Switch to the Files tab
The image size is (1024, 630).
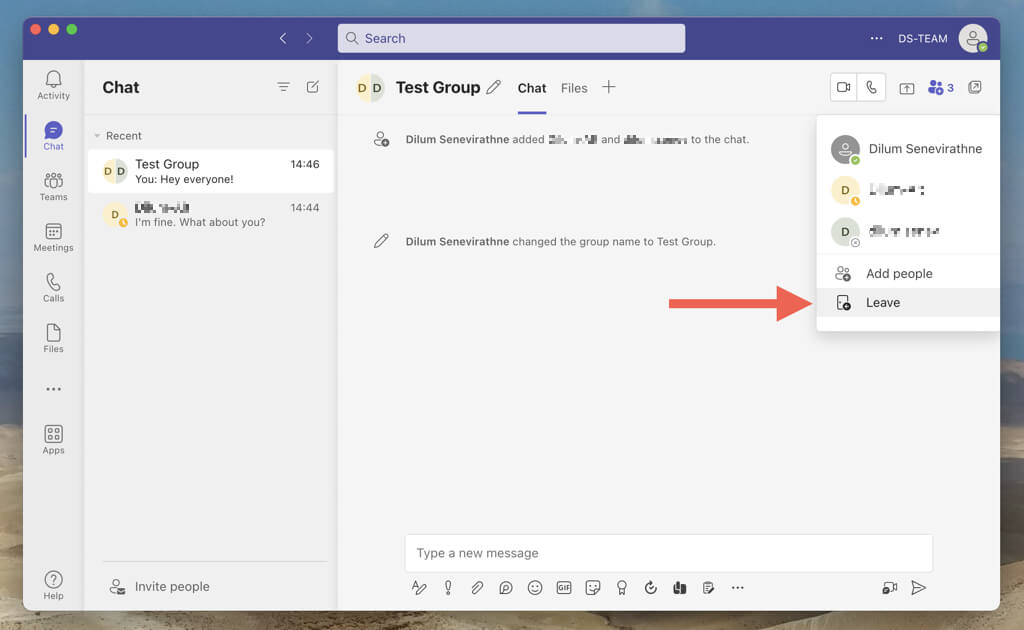[x=574, y=88]
